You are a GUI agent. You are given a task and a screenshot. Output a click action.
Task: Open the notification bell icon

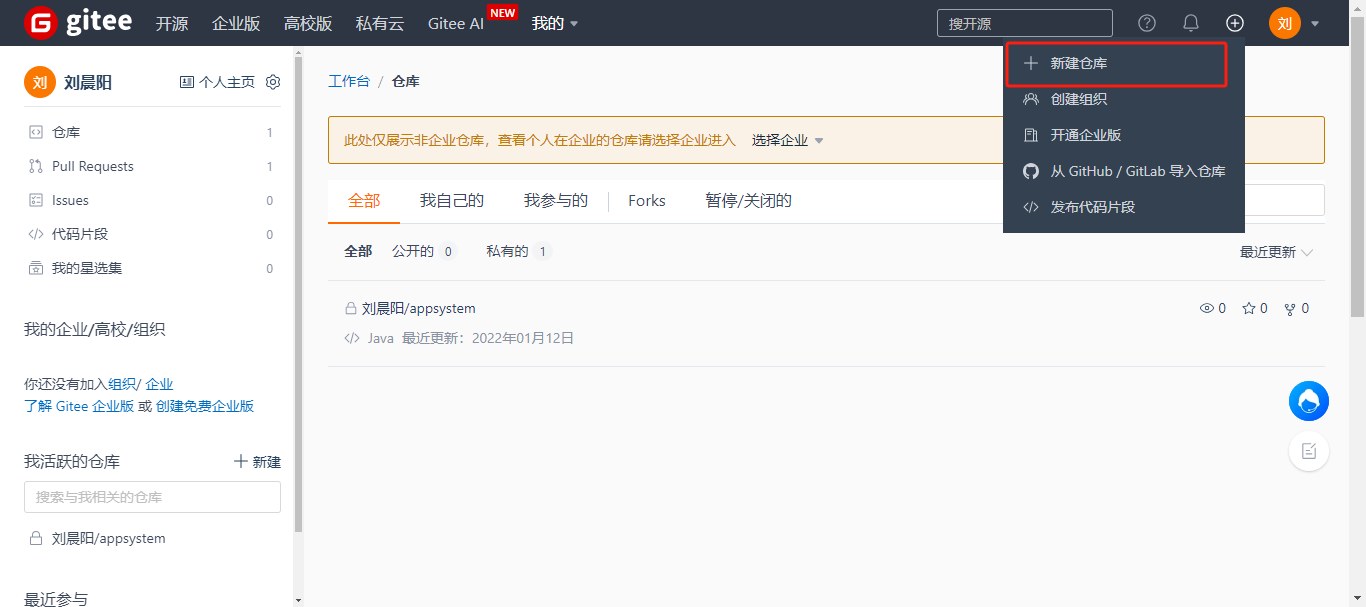(x=1191, y=23)
